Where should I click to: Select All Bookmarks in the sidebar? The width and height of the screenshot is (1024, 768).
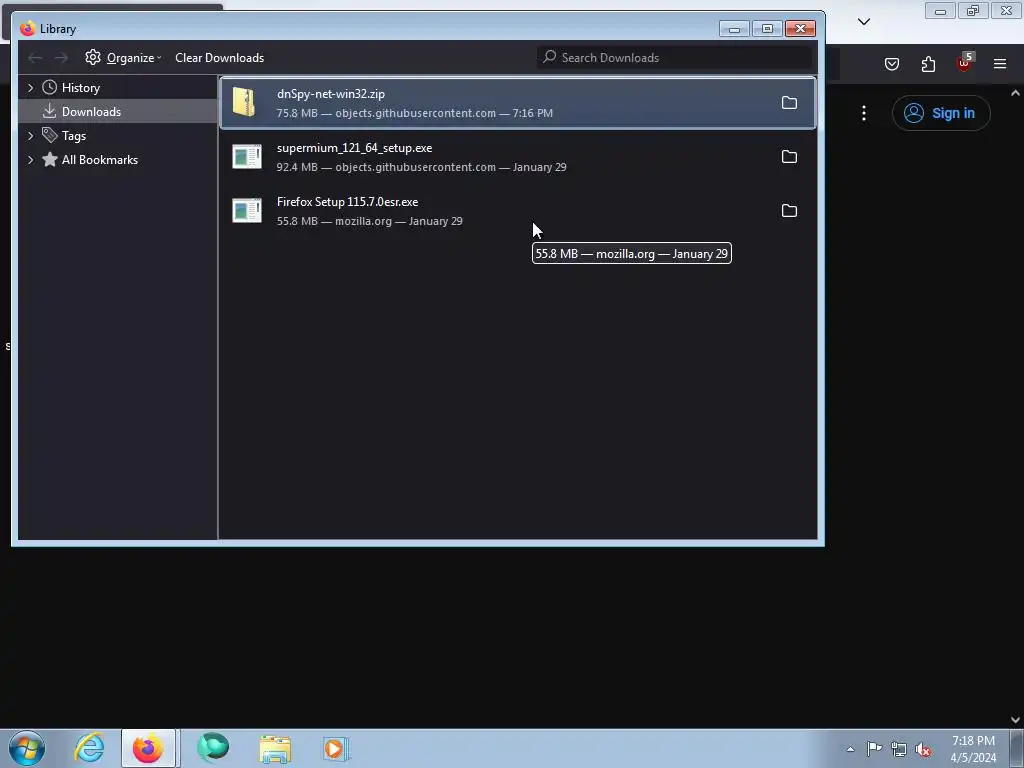tap(99, 160)
